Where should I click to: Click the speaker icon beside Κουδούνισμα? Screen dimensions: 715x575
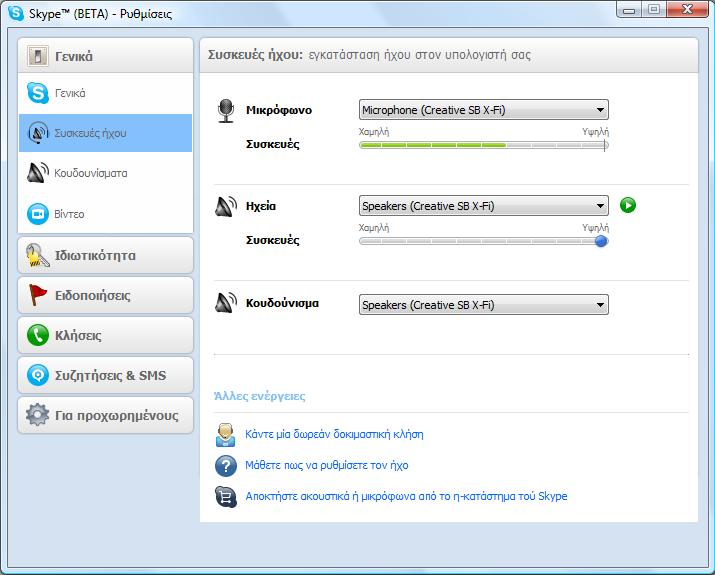(x=226, y=303)
